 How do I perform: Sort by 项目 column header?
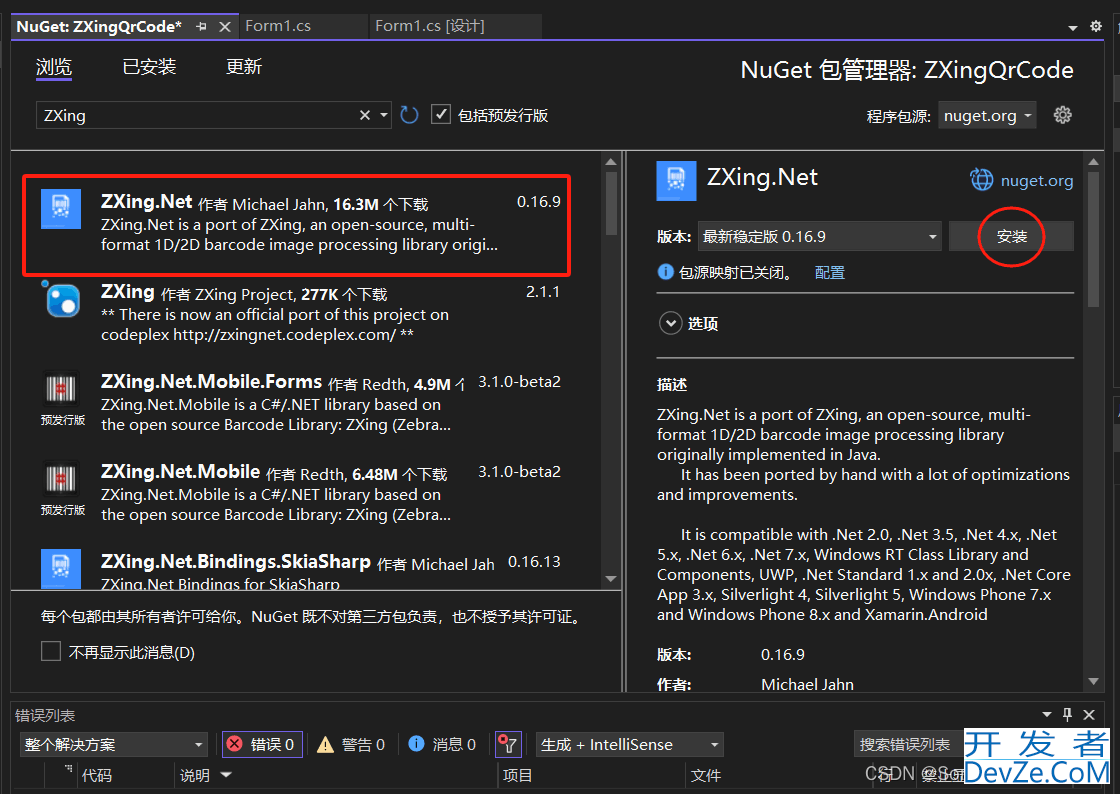tap(517, 775)
